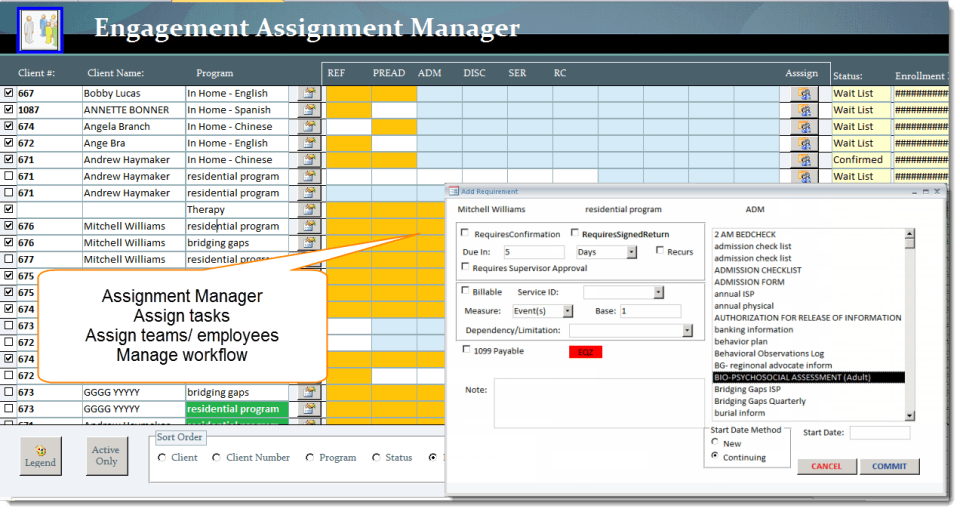Click Assign icon for Angela Branch row
Image resolution: width=960 pixels, height=512 pixels.
click(x=804, y=126)
